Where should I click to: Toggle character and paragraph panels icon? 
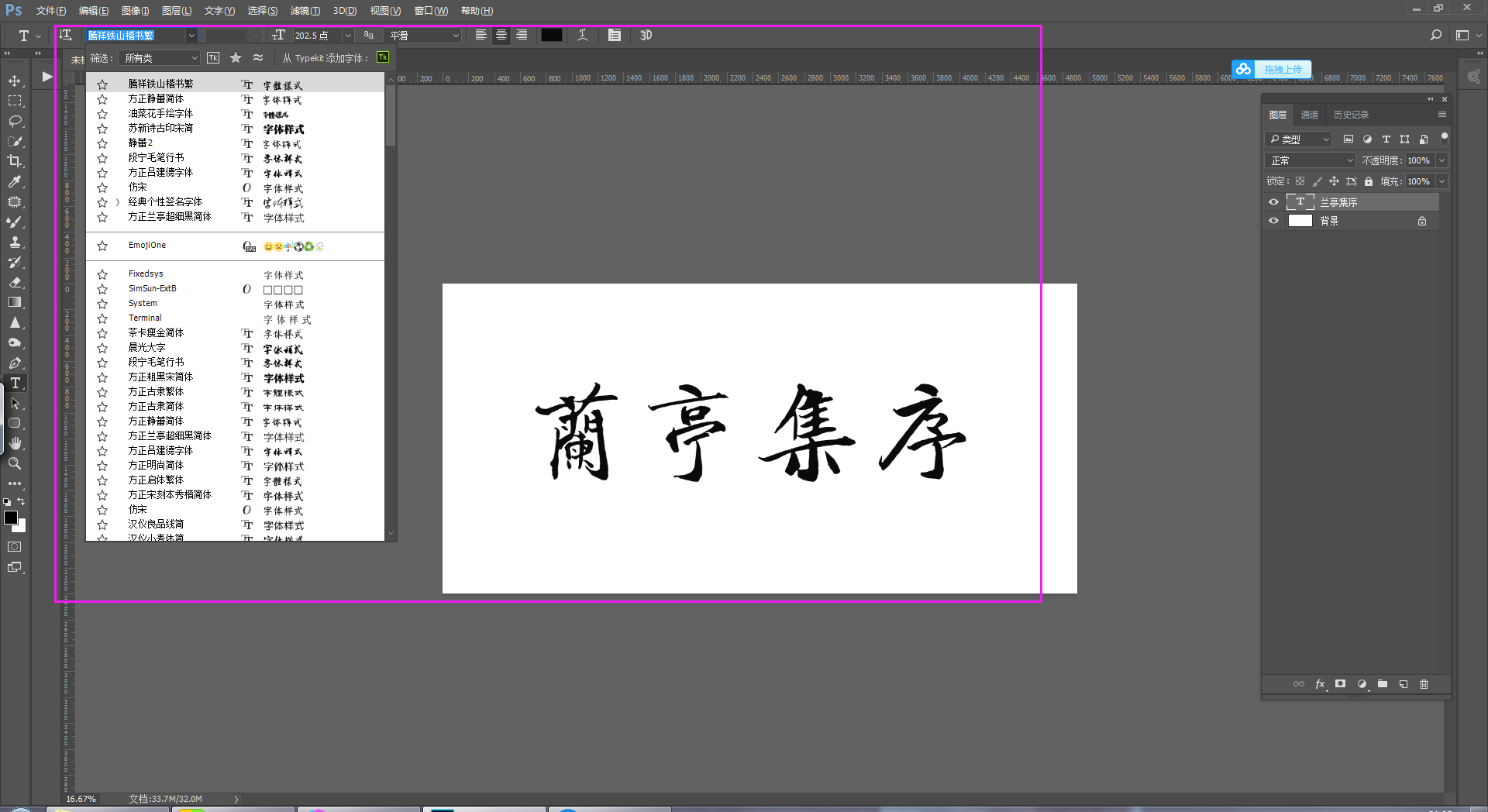[x=615, y=35]
